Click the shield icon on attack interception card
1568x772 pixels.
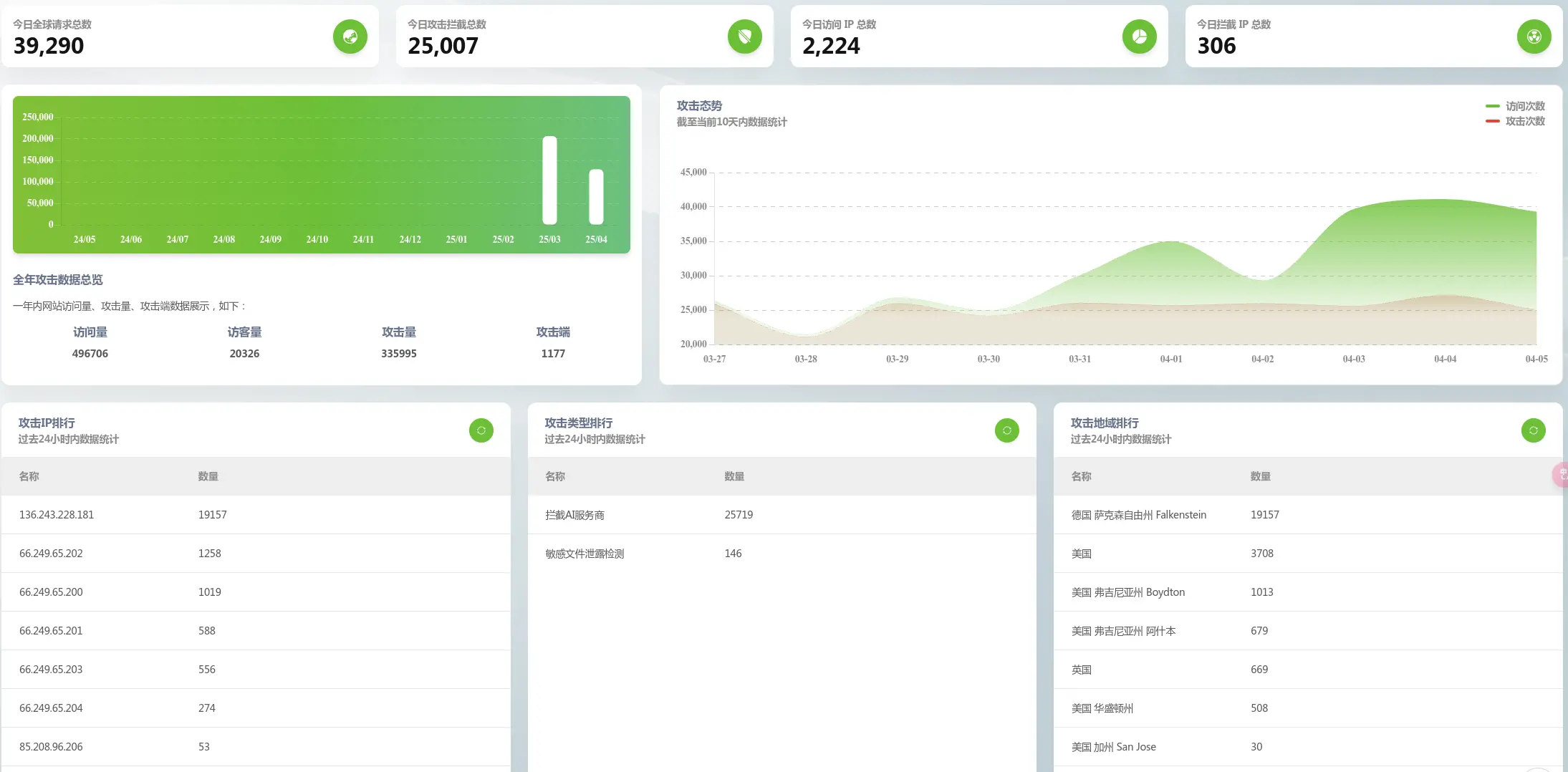point(744,37)
